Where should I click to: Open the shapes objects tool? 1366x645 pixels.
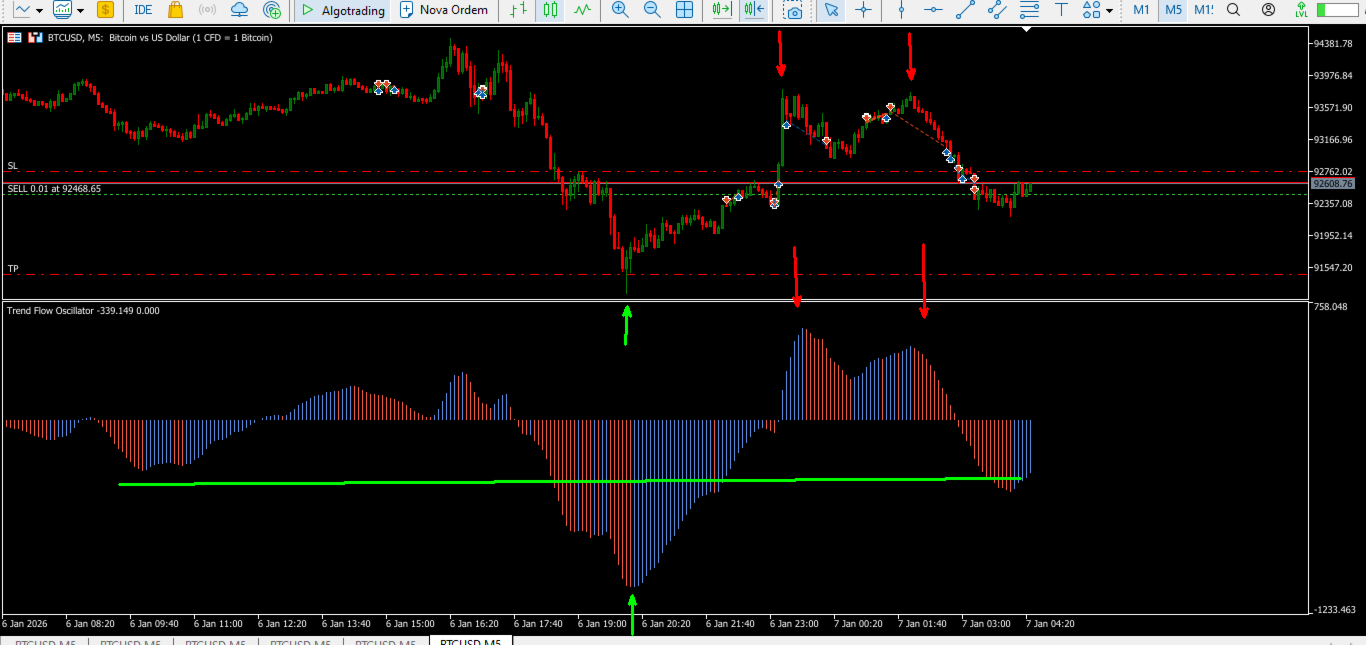click(1091, 10)
